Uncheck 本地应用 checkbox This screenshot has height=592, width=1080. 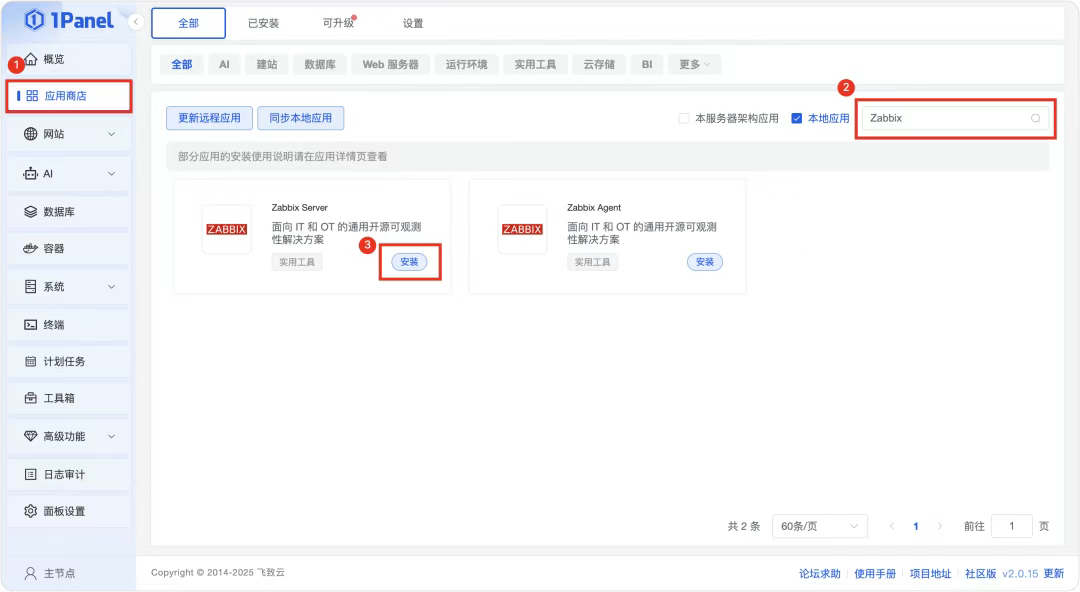tap(797, 118)
